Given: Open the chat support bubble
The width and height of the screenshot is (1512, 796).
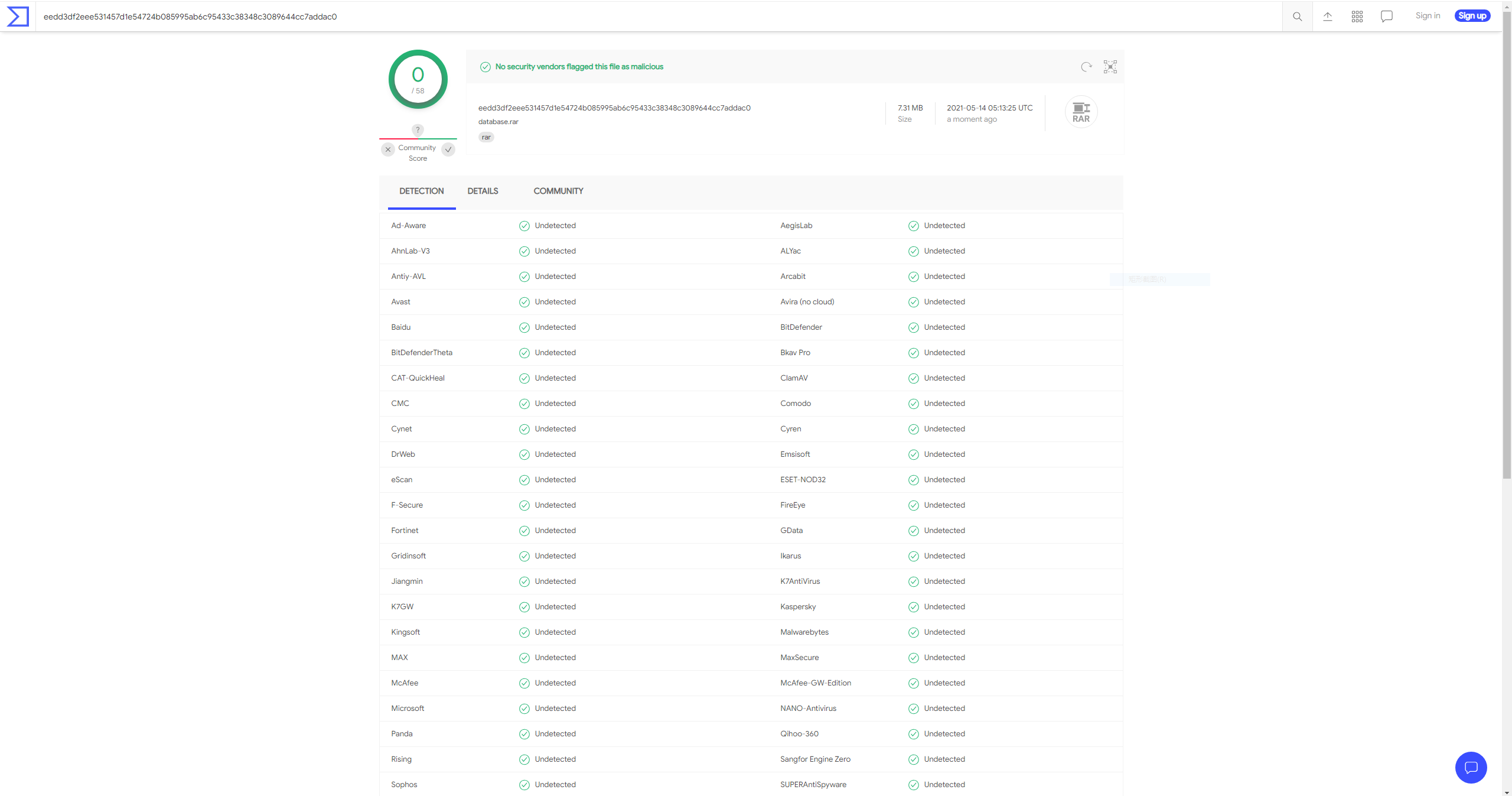Looking at the screenshot, I should tap(1471, 767).
